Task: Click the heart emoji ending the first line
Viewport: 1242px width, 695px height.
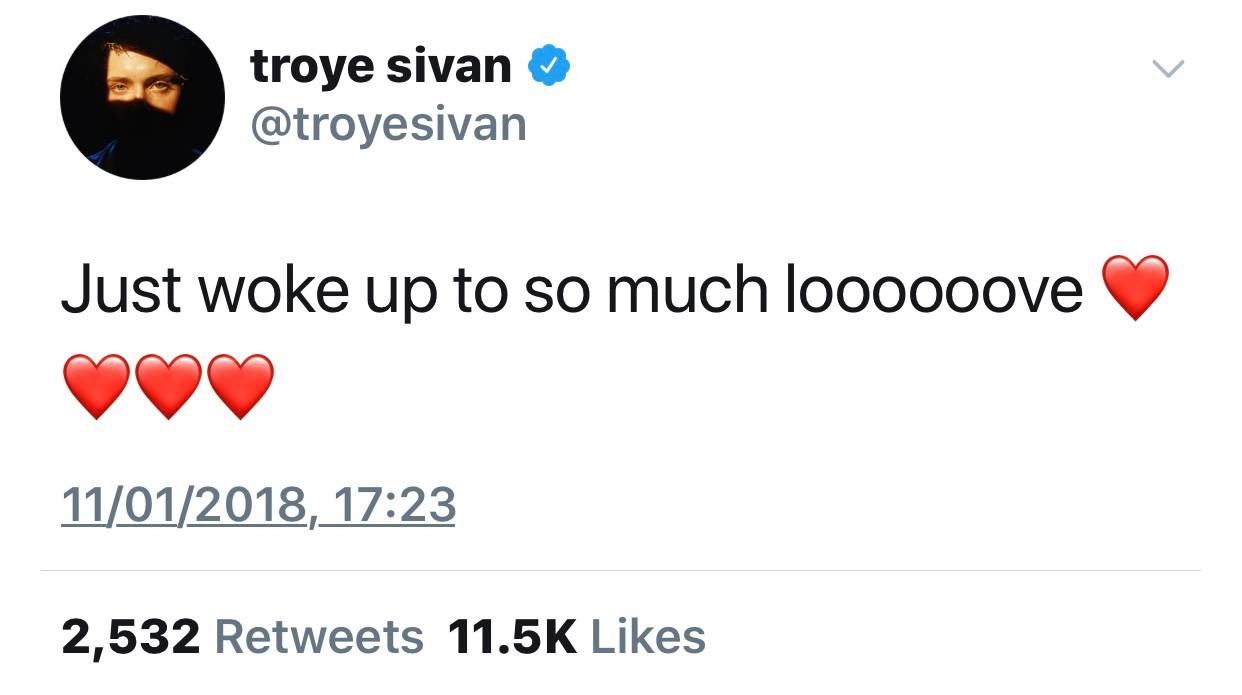Action: (1134, 288)
